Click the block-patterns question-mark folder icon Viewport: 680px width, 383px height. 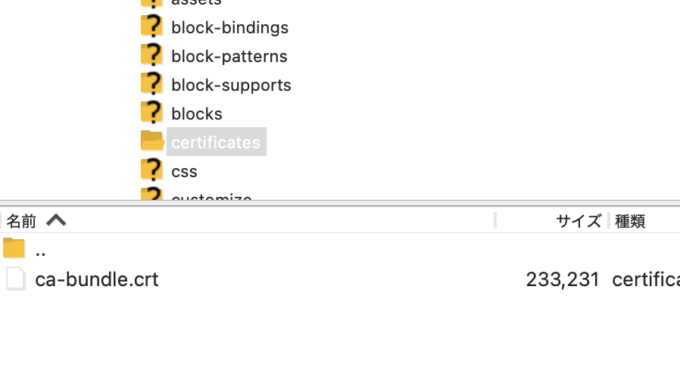152,55
